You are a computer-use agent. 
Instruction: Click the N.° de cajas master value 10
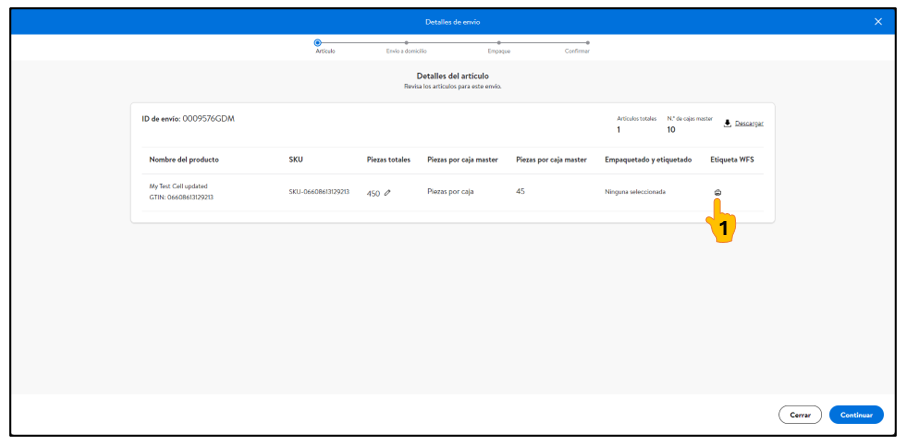coord(671,130)
